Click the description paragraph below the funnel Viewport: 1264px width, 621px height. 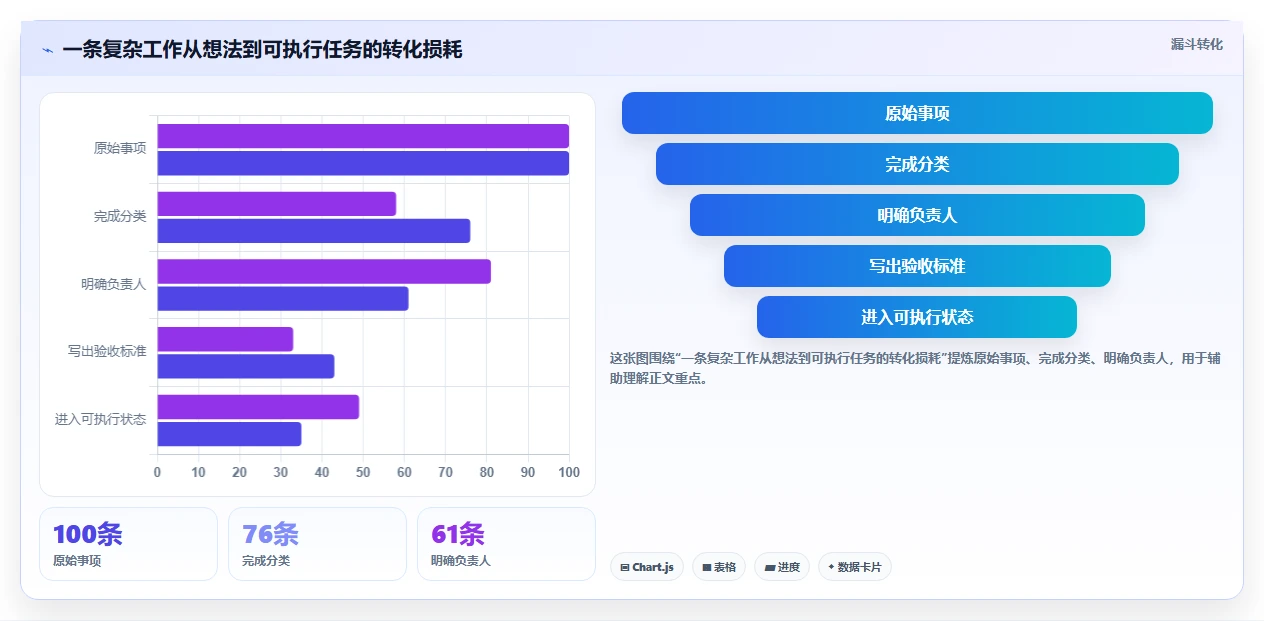[915, 368]
